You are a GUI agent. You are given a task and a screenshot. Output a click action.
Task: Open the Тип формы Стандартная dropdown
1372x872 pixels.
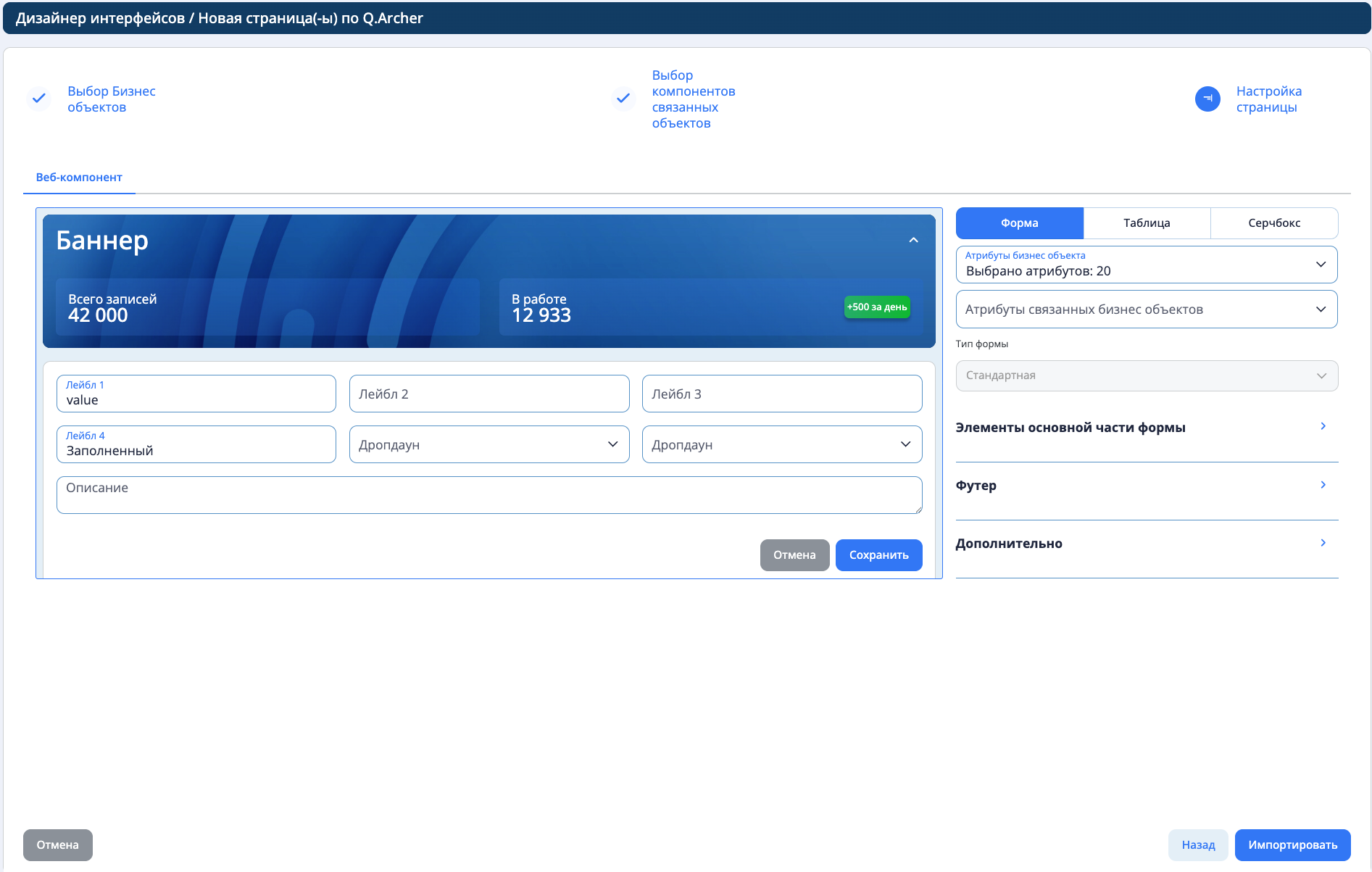(1146, 376)
